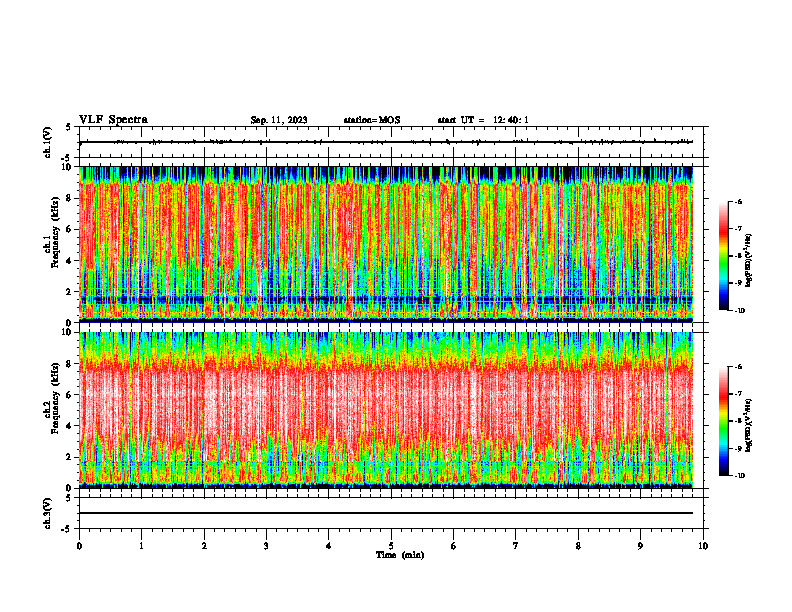Click ch.2 frequency tick label "2"
Image resolution: width=792 pixels, height=612 pixels.
pos(71,457)
